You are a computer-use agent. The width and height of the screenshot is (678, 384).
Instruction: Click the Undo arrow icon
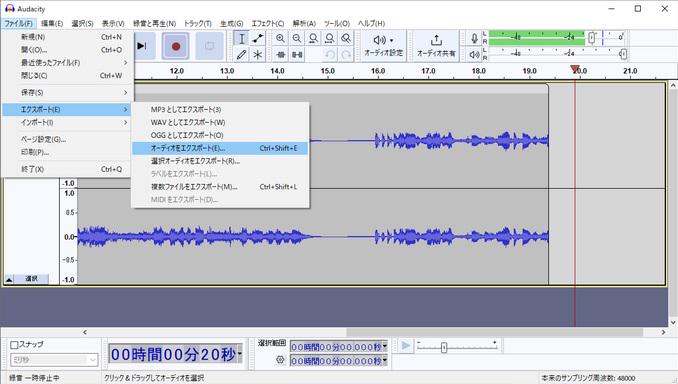[329, 54]
